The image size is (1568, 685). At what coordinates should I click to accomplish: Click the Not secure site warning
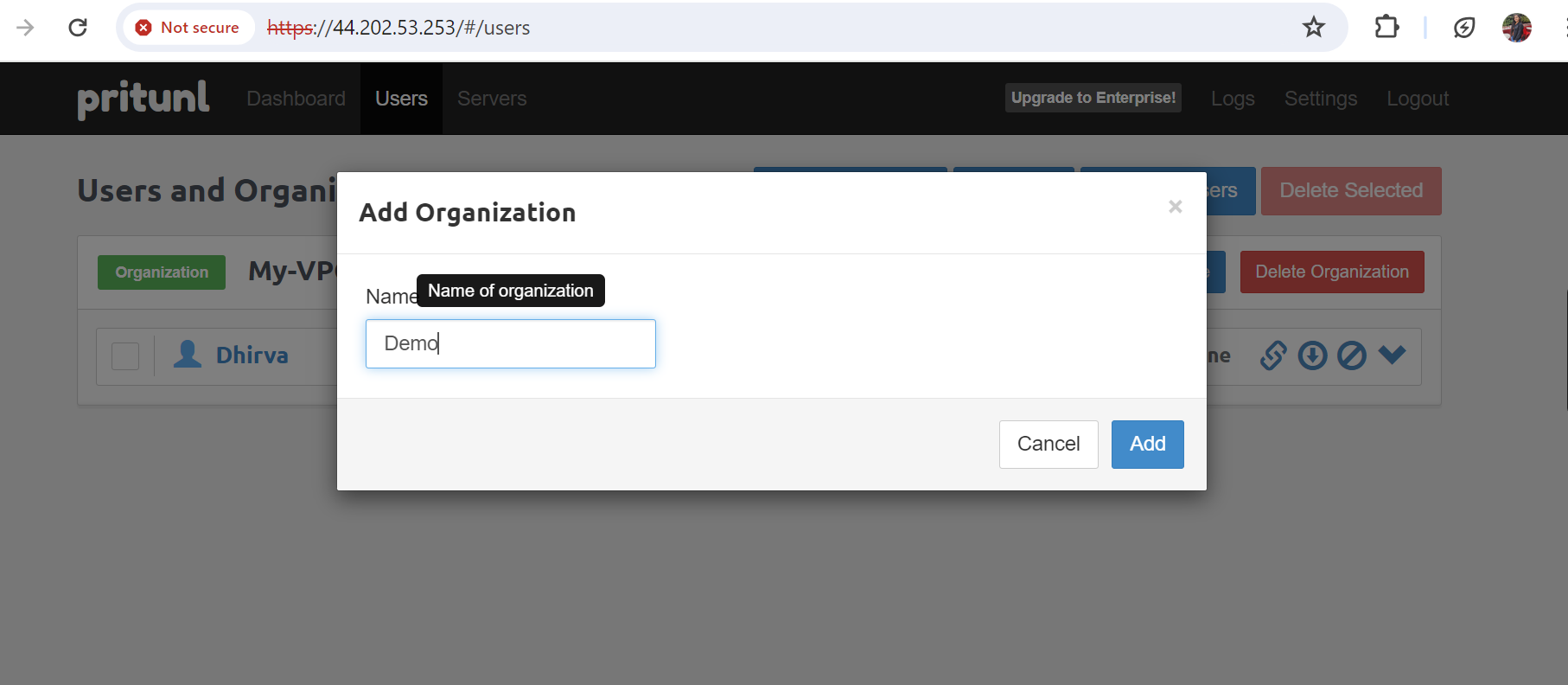(x=188, y=28)
